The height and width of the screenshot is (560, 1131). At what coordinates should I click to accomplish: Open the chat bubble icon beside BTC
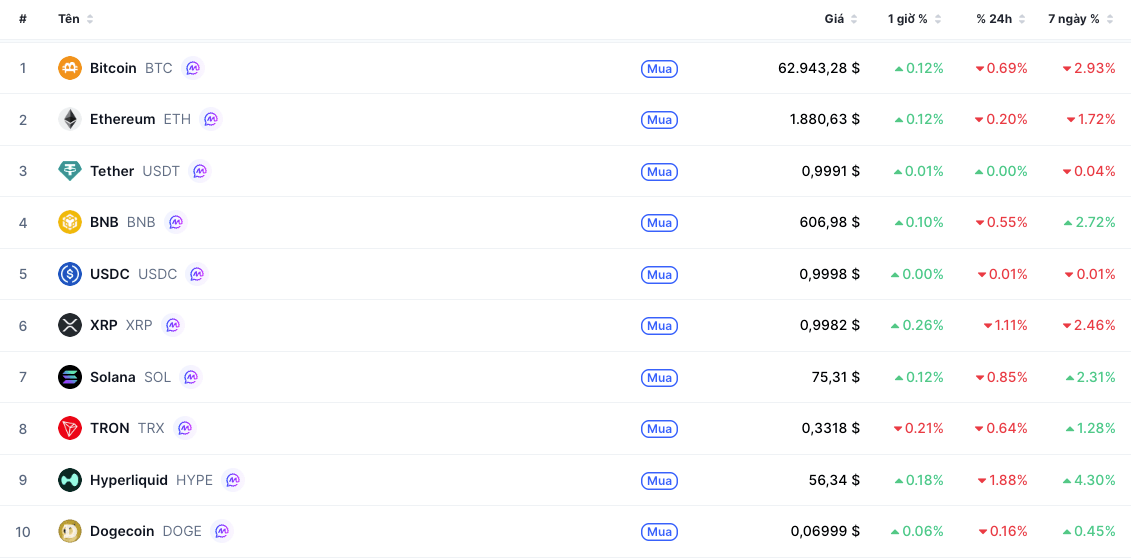tap(193, 68)
